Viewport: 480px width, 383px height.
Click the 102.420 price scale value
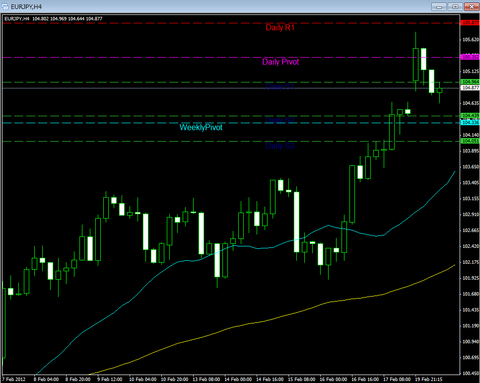click(470, 246)
